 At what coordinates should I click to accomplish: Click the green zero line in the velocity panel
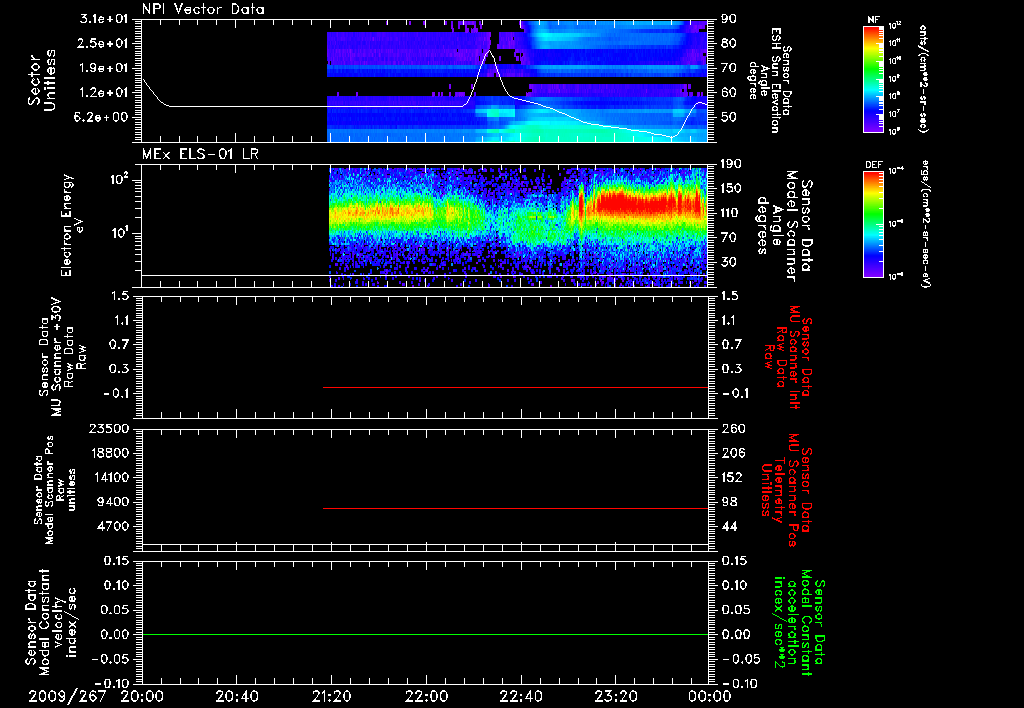pyautogui.click(x=425, y=634)
